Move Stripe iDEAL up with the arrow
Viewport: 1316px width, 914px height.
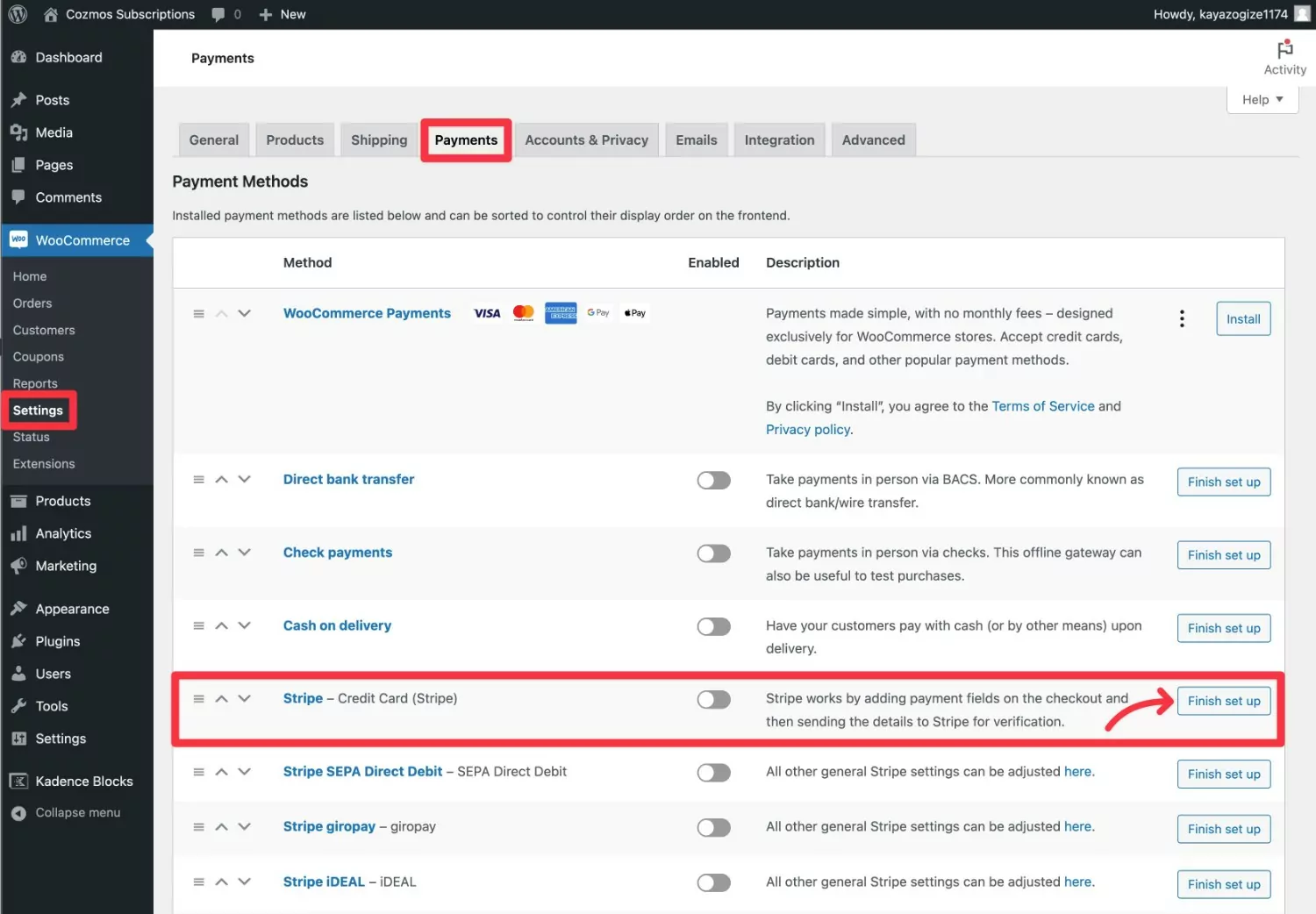(x=222, y=882)
